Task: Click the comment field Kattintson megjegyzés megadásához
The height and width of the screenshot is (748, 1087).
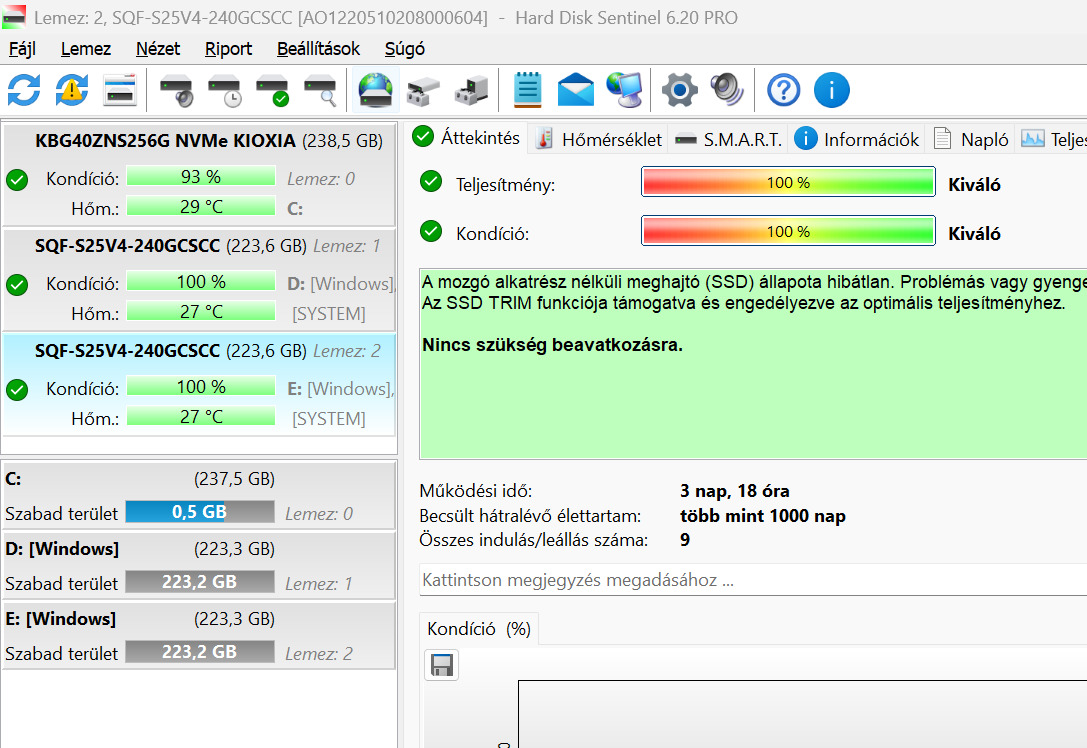Action: [753, 580]
